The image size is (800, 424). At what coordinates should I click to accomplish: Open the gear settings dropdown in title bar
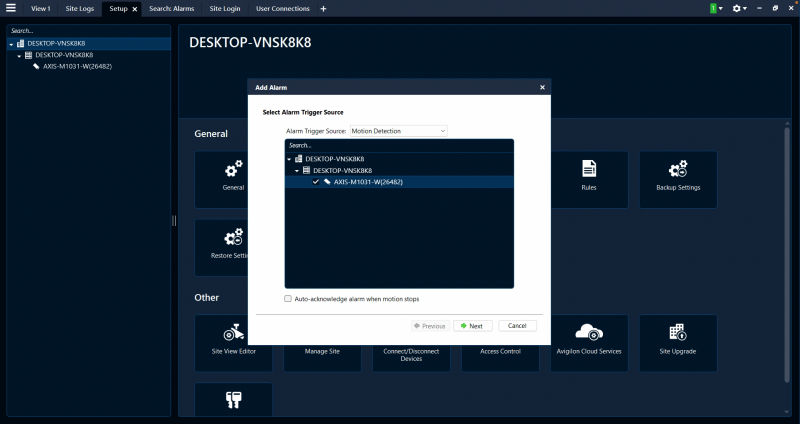tap(740, 8)
